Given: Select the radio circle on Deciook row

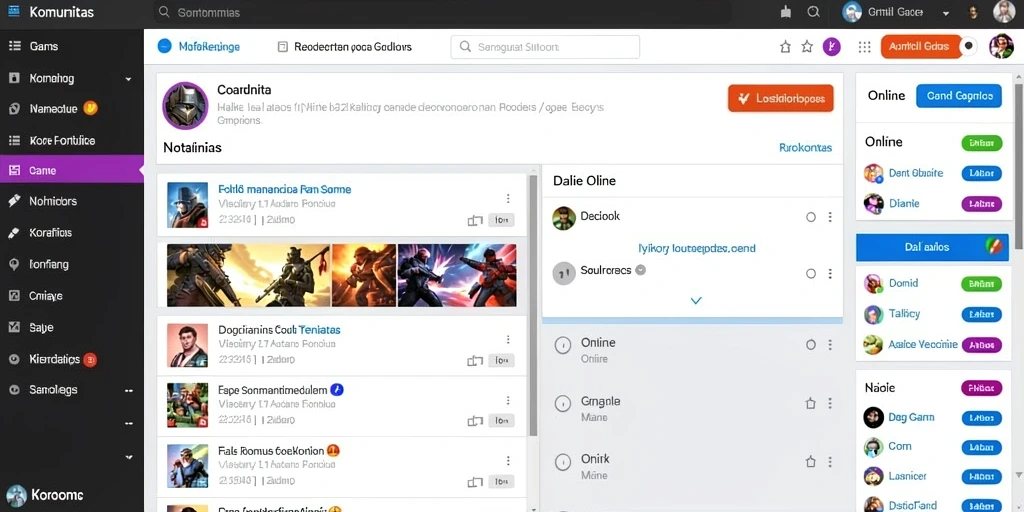Looking at the screenshot, I should point(810,217).
